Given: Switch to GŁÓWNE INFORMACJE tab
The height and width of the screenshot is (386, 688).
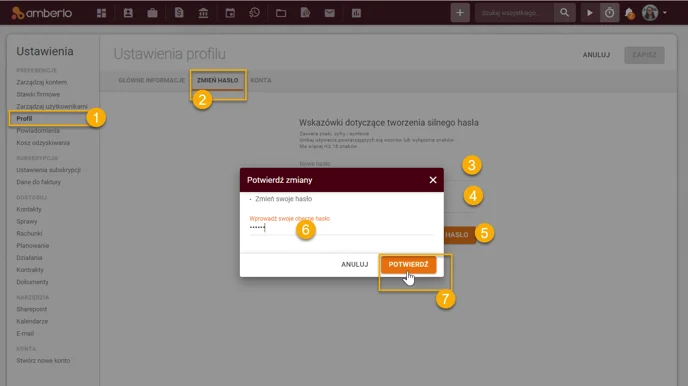Looking at the screenshot, I should click(151, 80).
